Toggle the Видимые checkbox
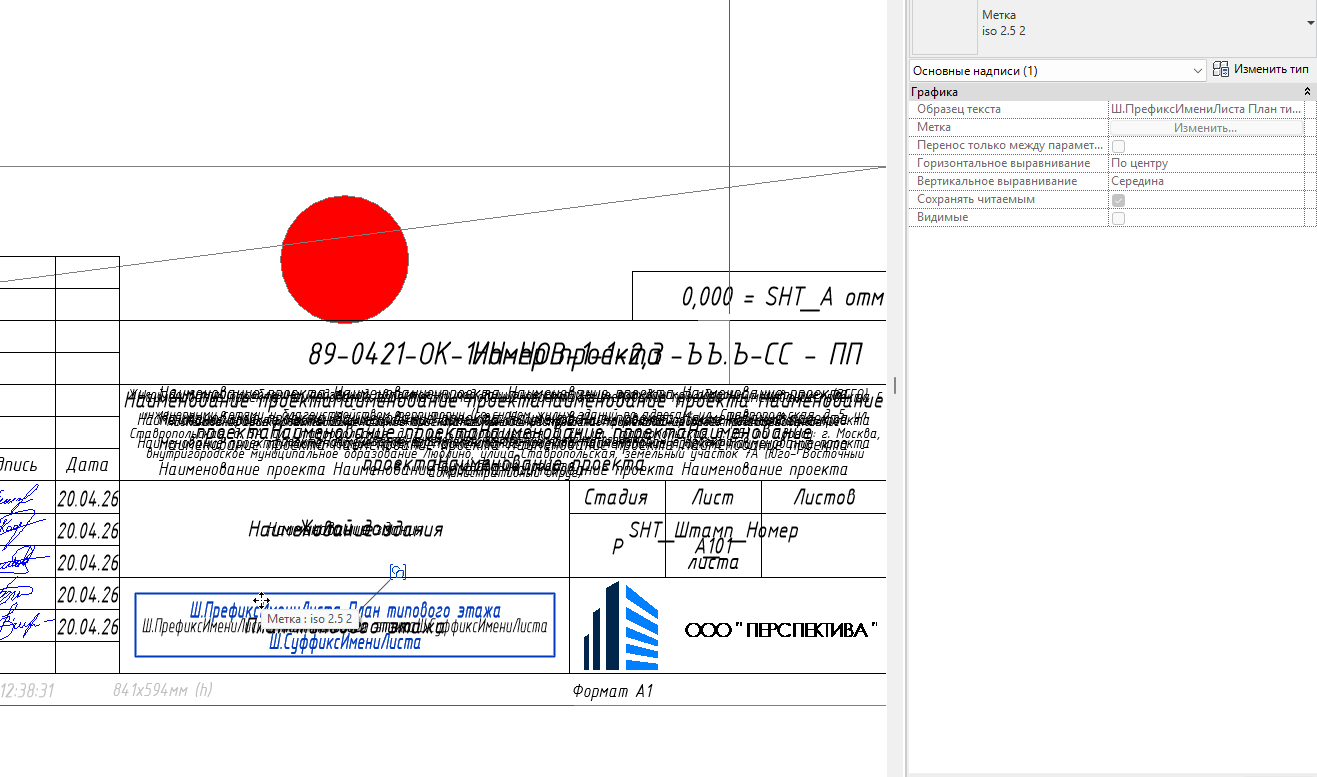 point(1118,218)
